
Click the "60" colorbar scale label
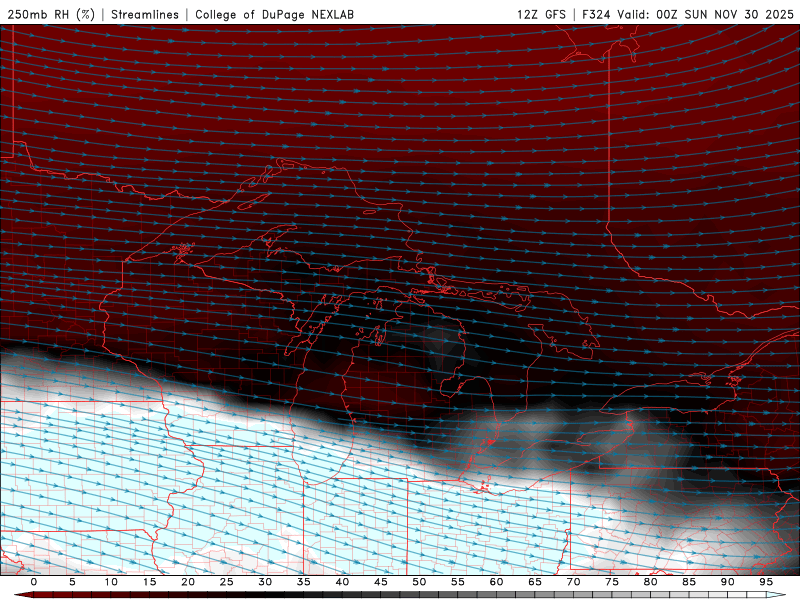click(496, 582)
